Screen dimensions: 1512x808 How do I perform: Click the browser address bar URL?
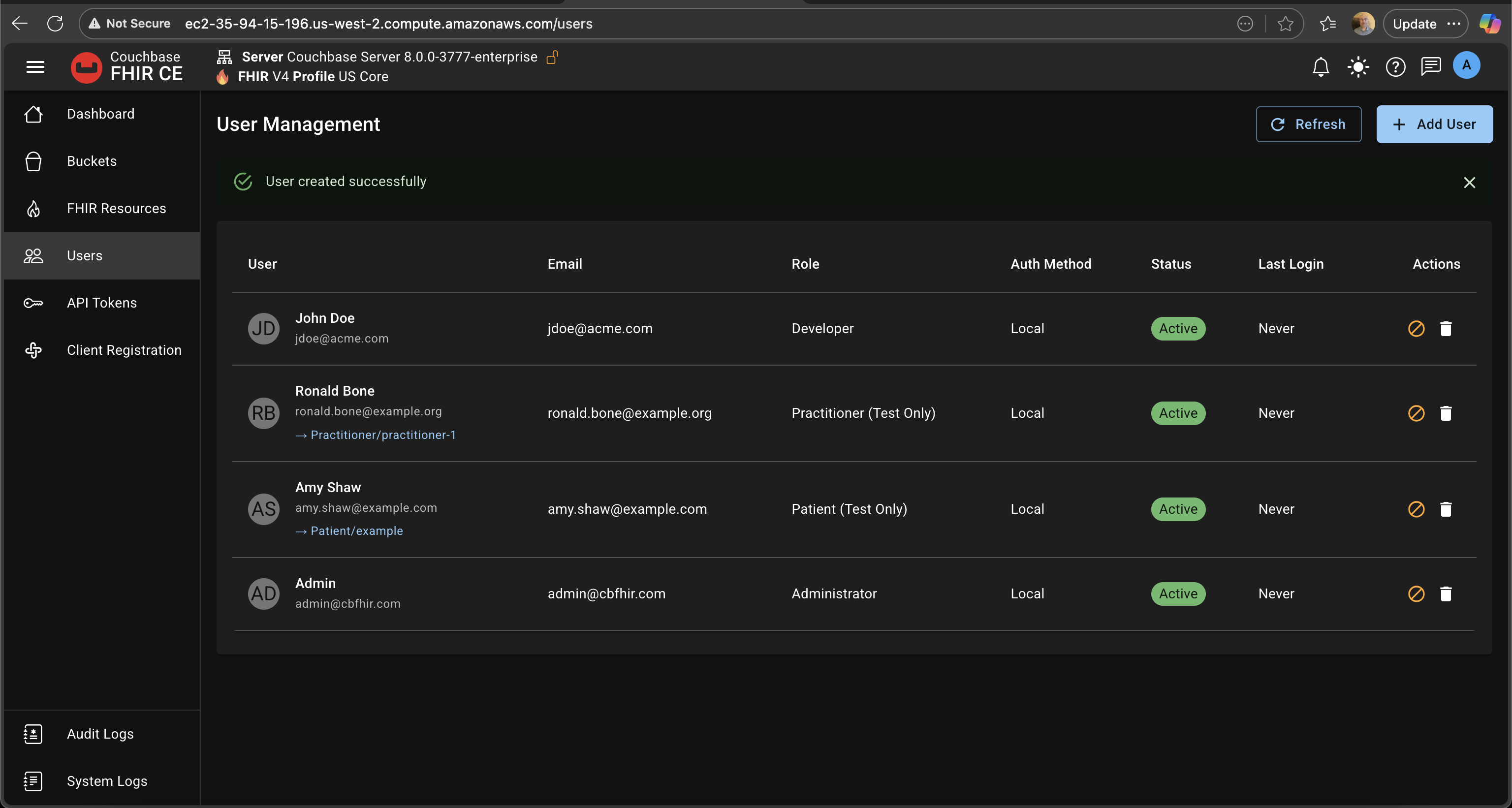point(388,24)
